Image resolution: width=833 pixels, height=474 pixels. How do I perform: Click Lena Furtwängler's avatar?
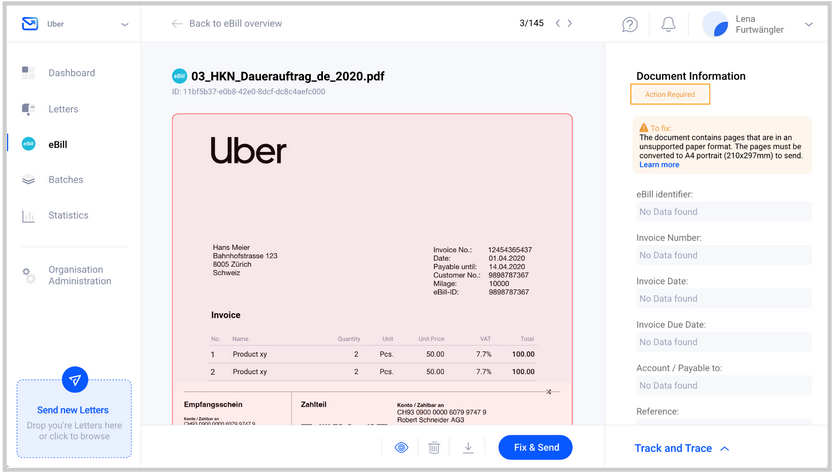[715, 24]
